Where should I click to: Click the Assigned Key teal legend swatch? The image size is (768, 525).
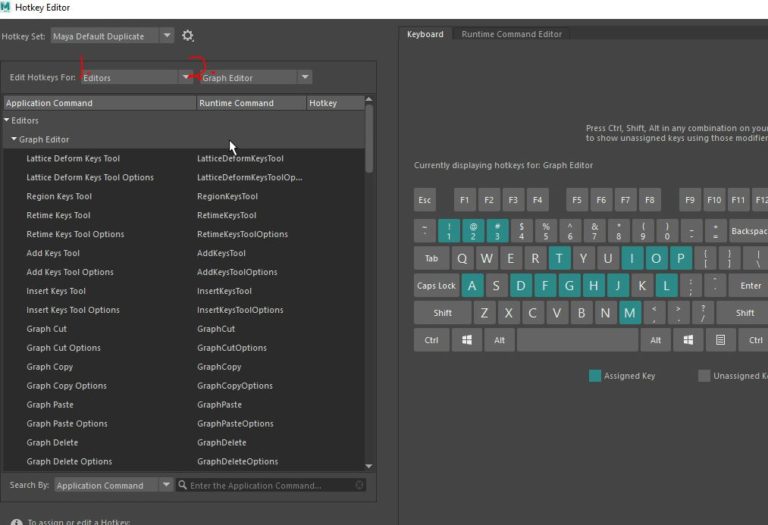(595, 376)
